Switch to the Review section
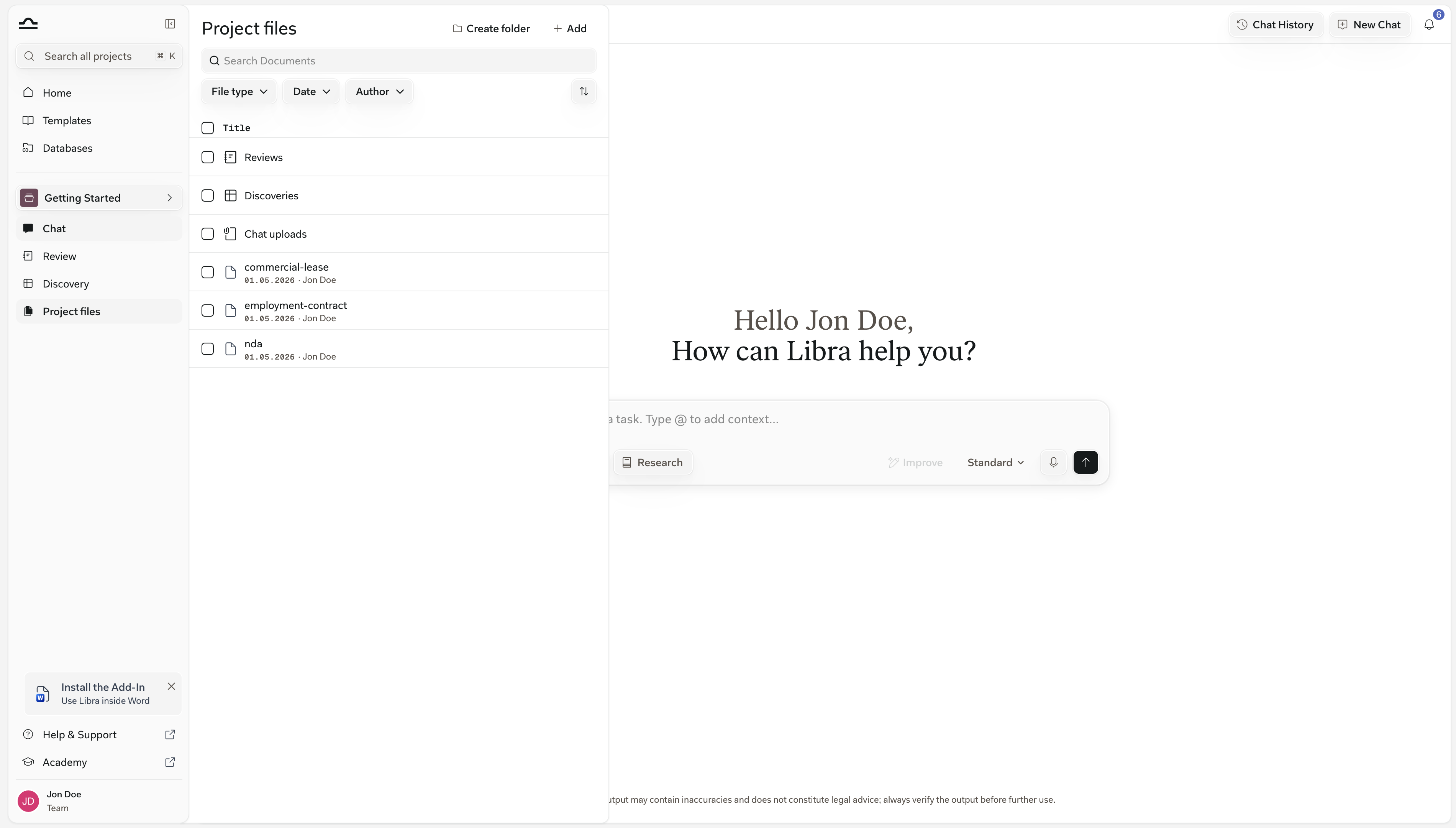 (x=99, y=256)
